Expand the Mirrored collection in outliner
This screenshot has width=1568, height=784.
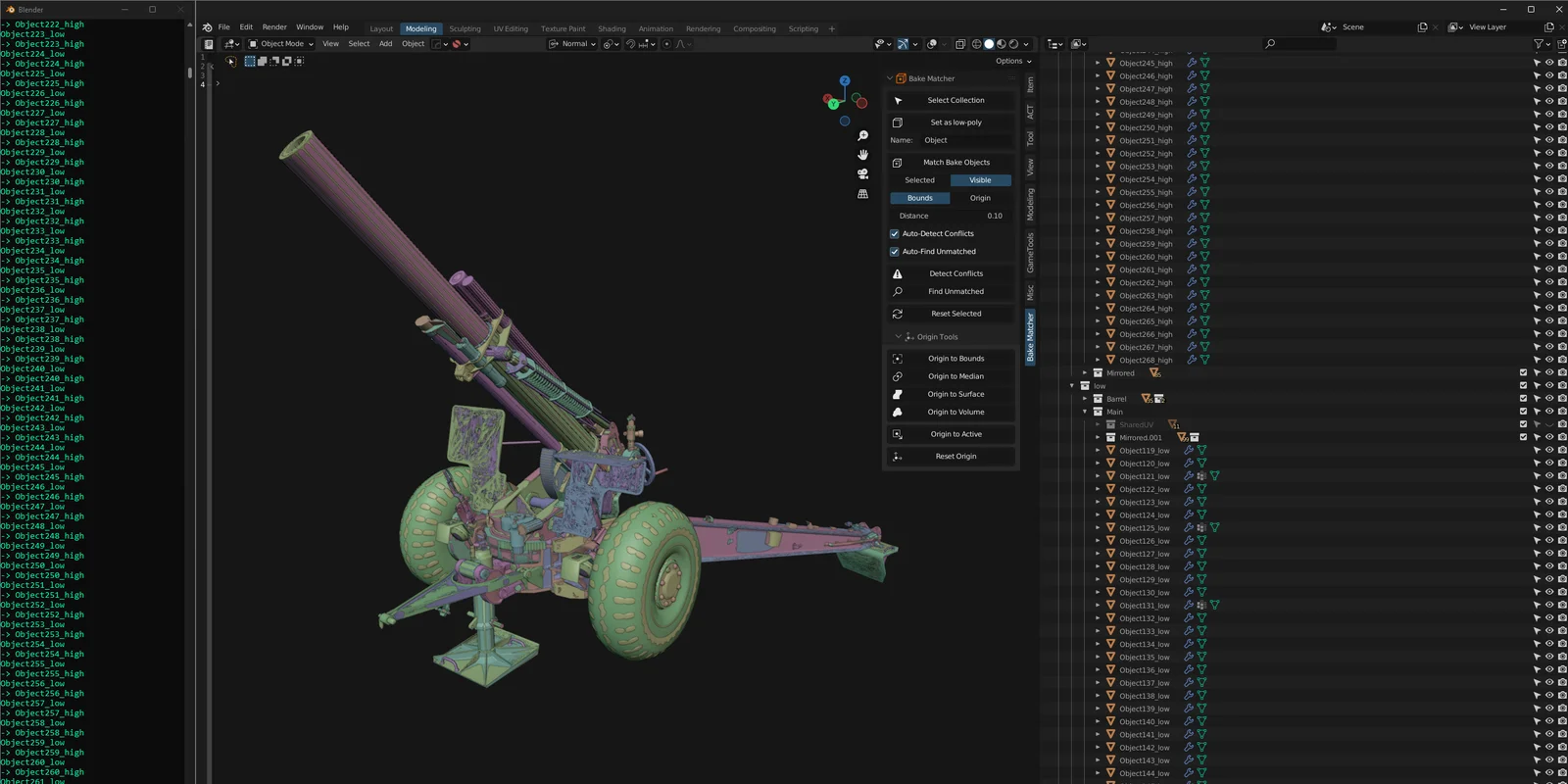tap(1085, 373)
